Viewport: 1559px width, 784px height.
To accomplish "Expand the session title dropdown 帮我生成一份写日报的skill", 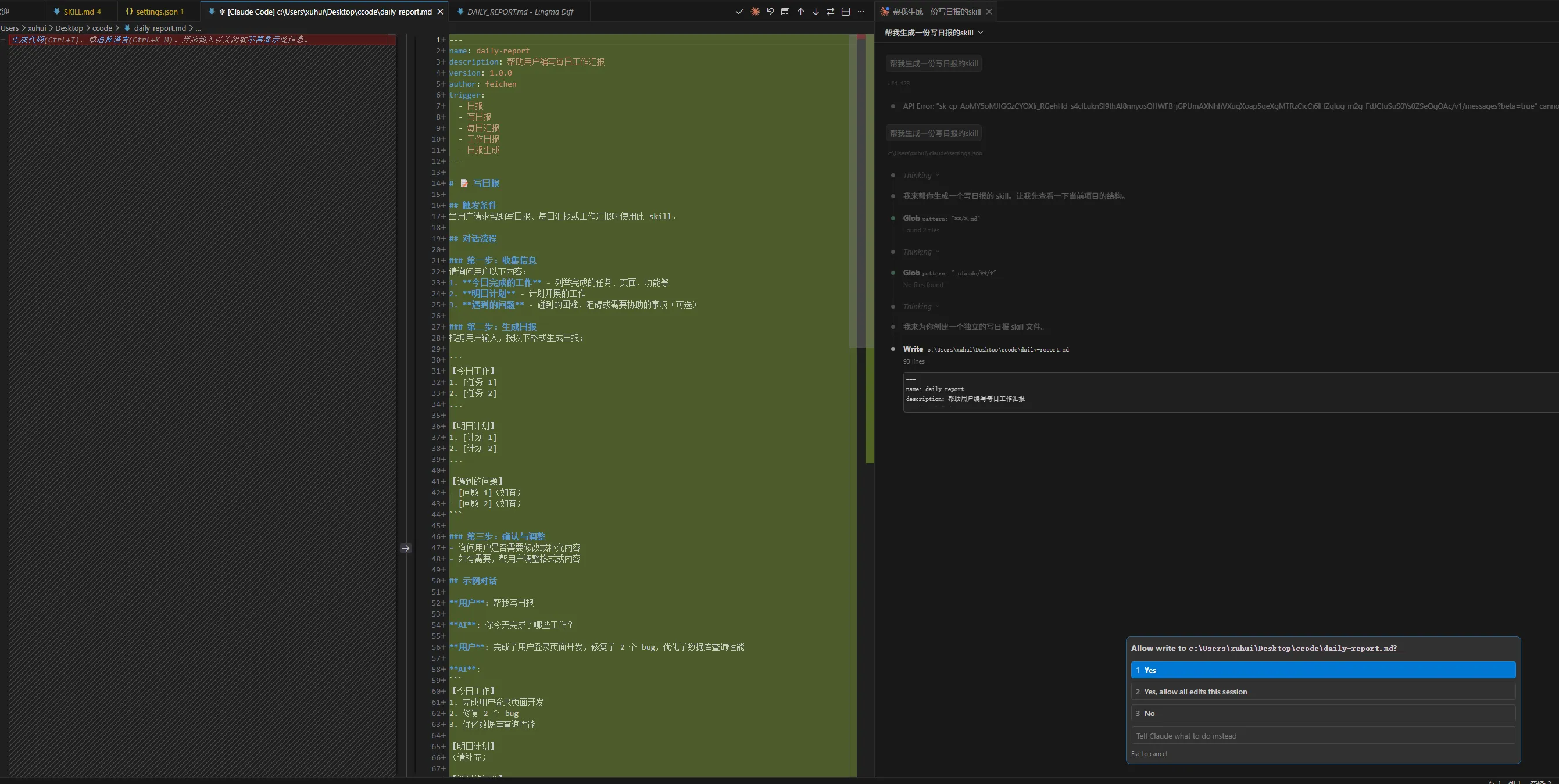I will pyautogui.click(x=933, y=33).
